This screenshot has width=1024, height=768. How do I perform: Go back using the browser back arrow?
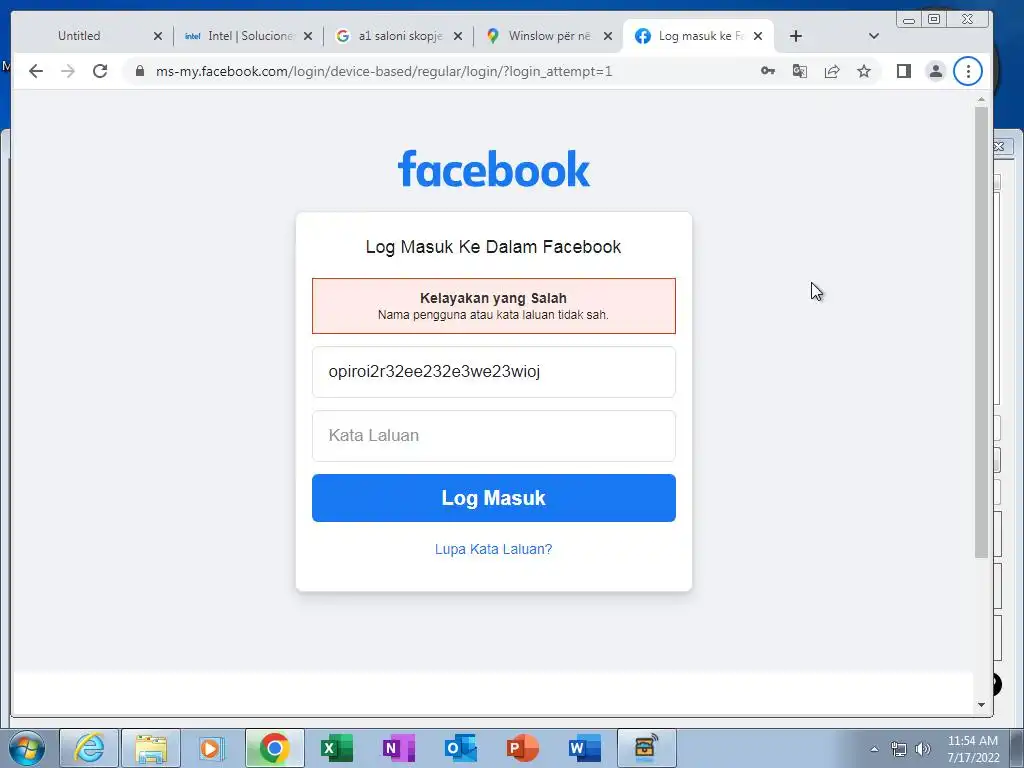(x=36, y=71)
